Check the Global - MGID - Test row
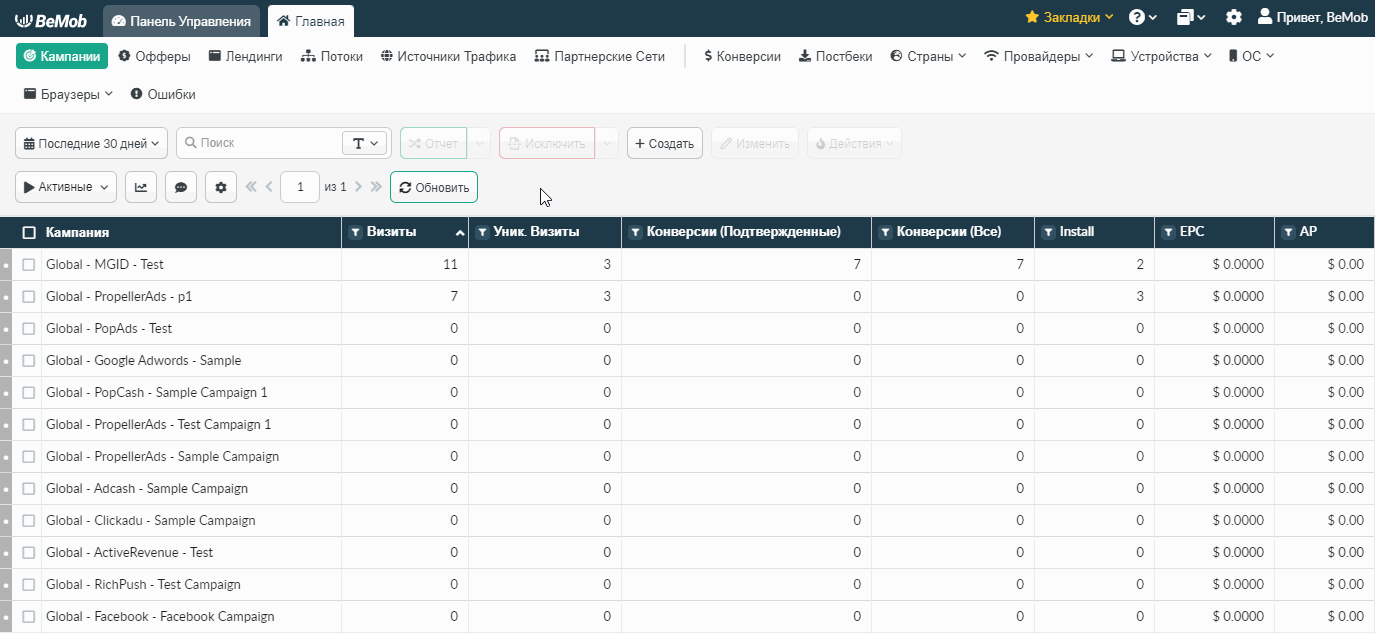This screenshot has width=1375, height=634. 29,264
